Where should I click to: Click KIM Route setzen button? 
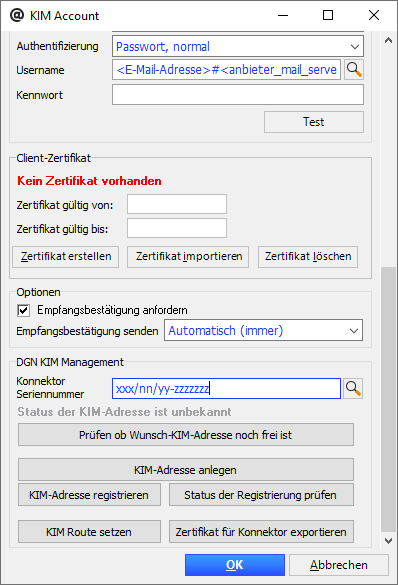(x=90, y=532)
